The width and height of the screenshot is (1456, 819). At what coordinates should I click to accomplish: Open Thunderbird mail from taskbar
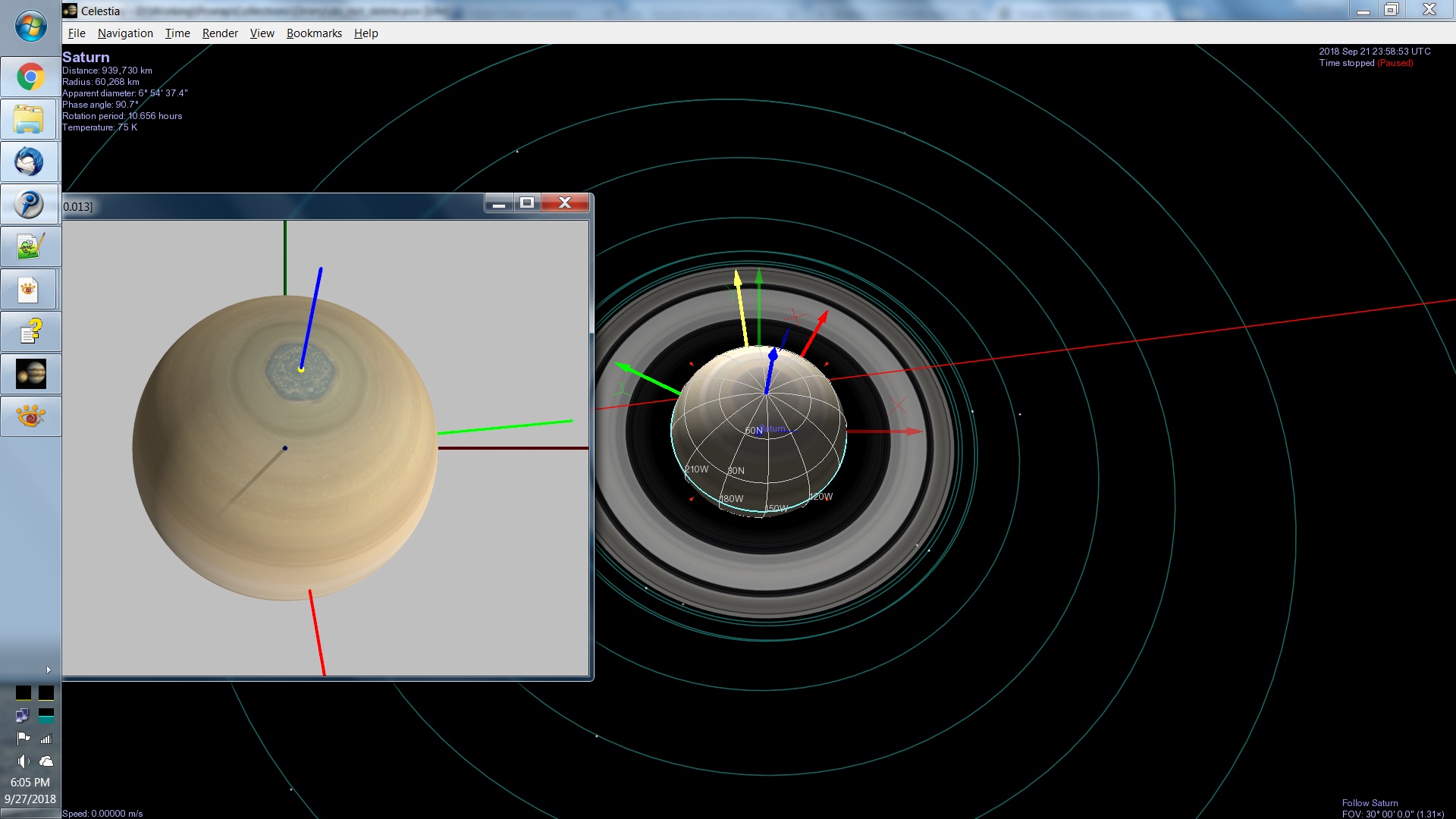(x=30, y=162)
